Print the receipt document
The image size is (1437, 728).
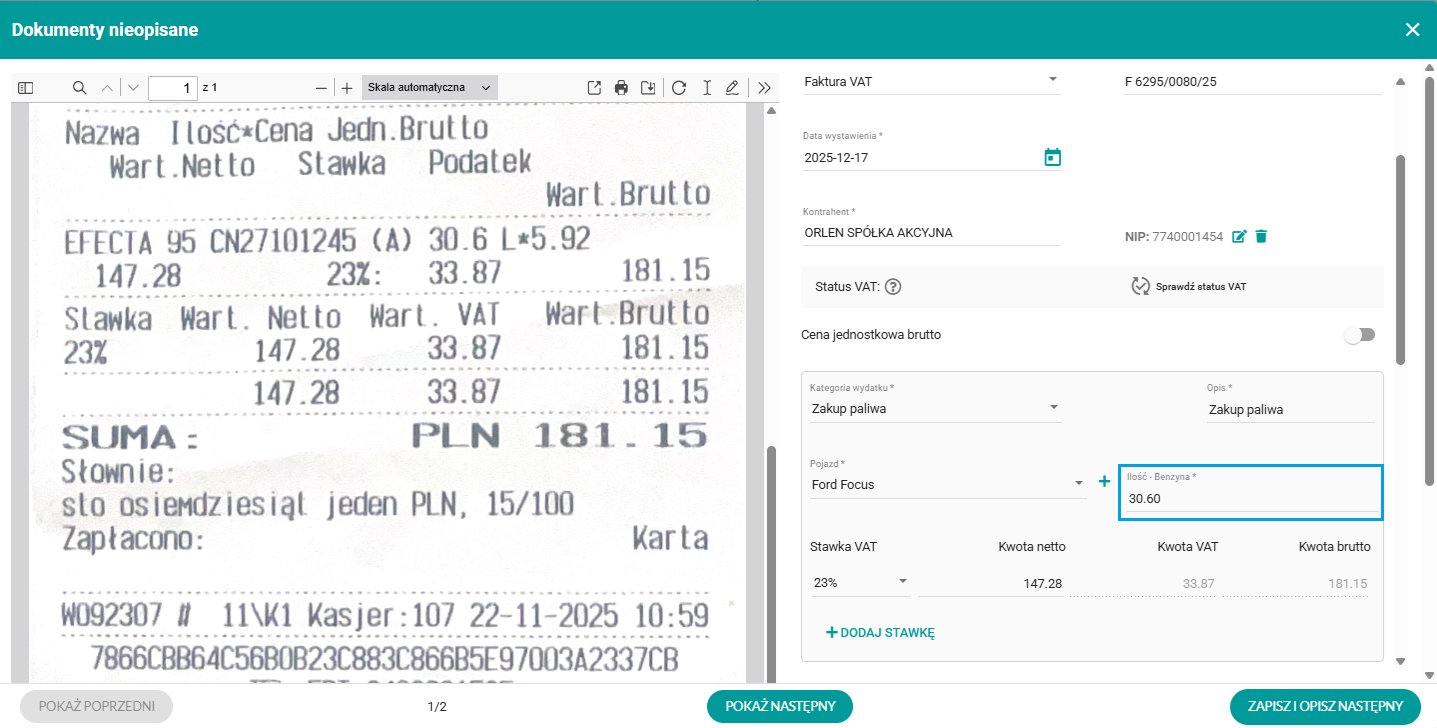pyautogui.click(x=621, y=88)
